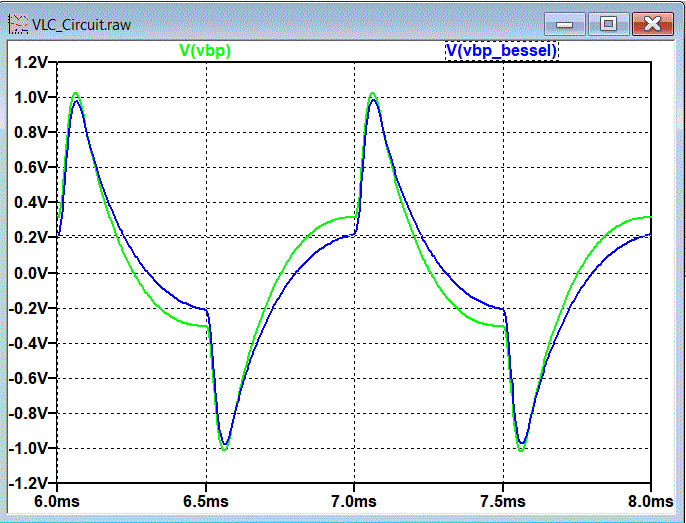Click the 7.5ms time axis label
The image size is (686, 523).
(502, 501)
